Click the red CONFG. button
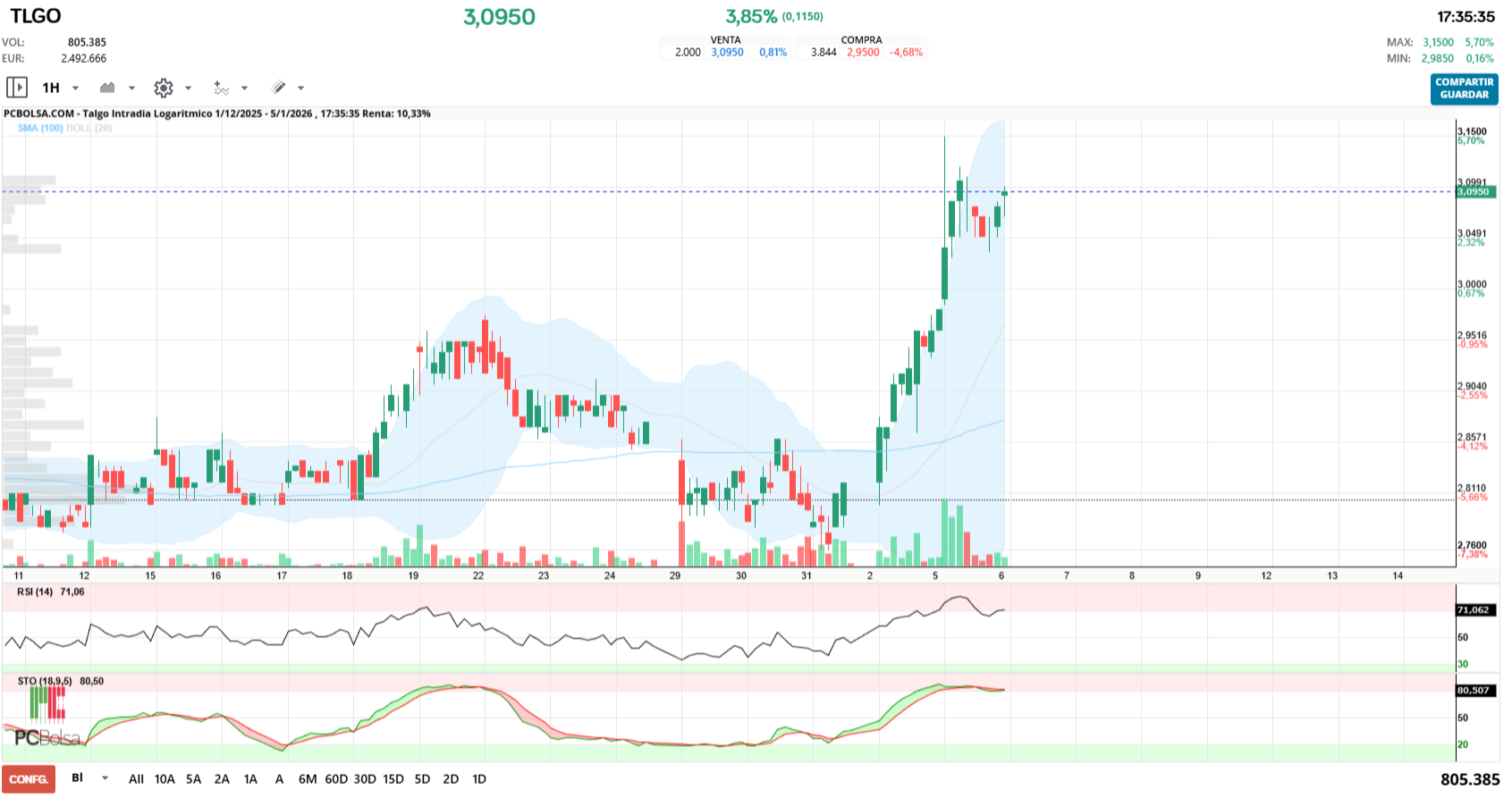 29,779
